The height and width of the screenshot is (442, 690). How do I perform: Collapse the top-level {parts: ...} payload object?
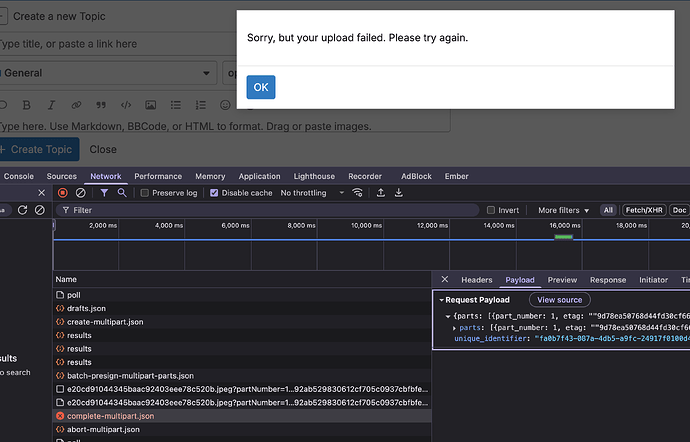(x=448, y=316)
